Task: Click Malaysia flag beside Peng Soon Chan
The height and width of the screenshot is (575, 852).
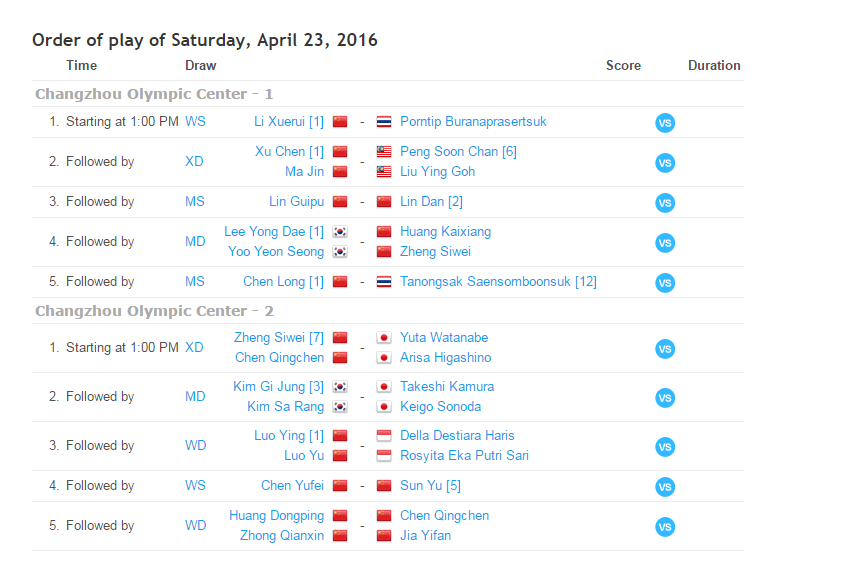Action: 384,152
